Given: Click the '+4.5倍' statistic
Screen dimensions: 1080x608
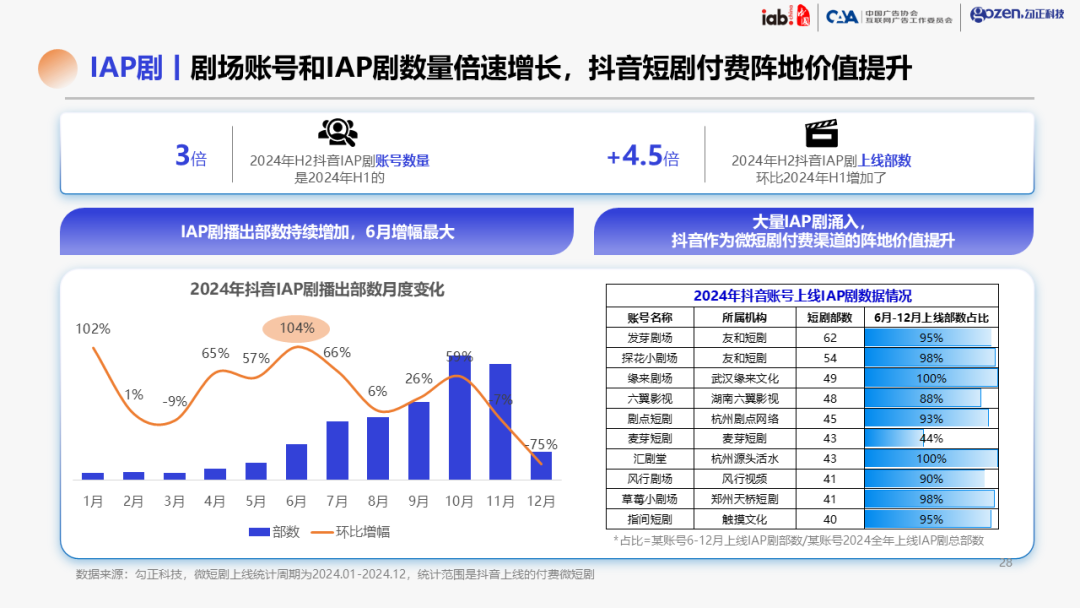Looking at the screenshot, I should coord(643,156).
